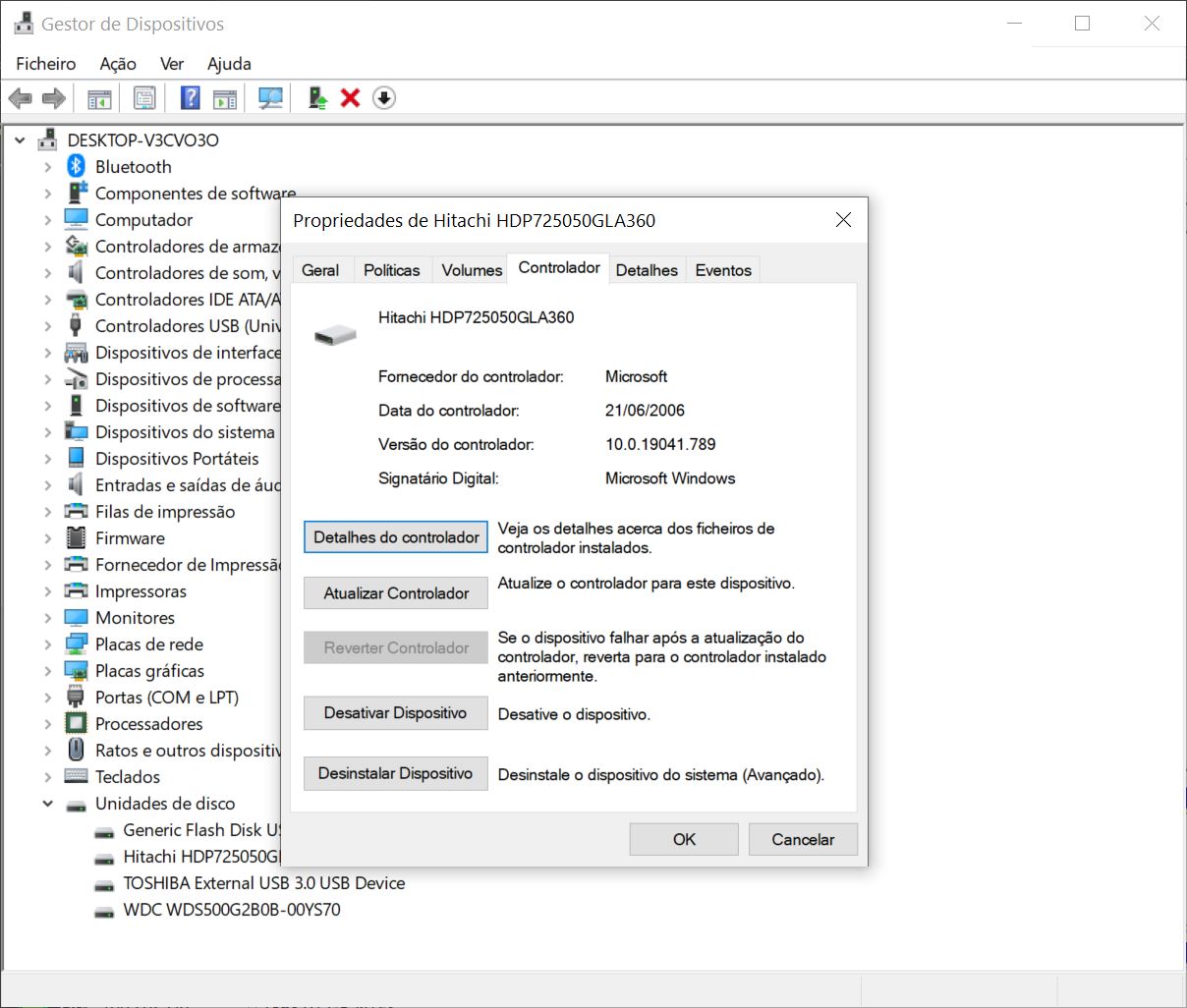Click the Back arrow in the toolbar
This screenshot has width=1187, height=1008.
point(20,98)
